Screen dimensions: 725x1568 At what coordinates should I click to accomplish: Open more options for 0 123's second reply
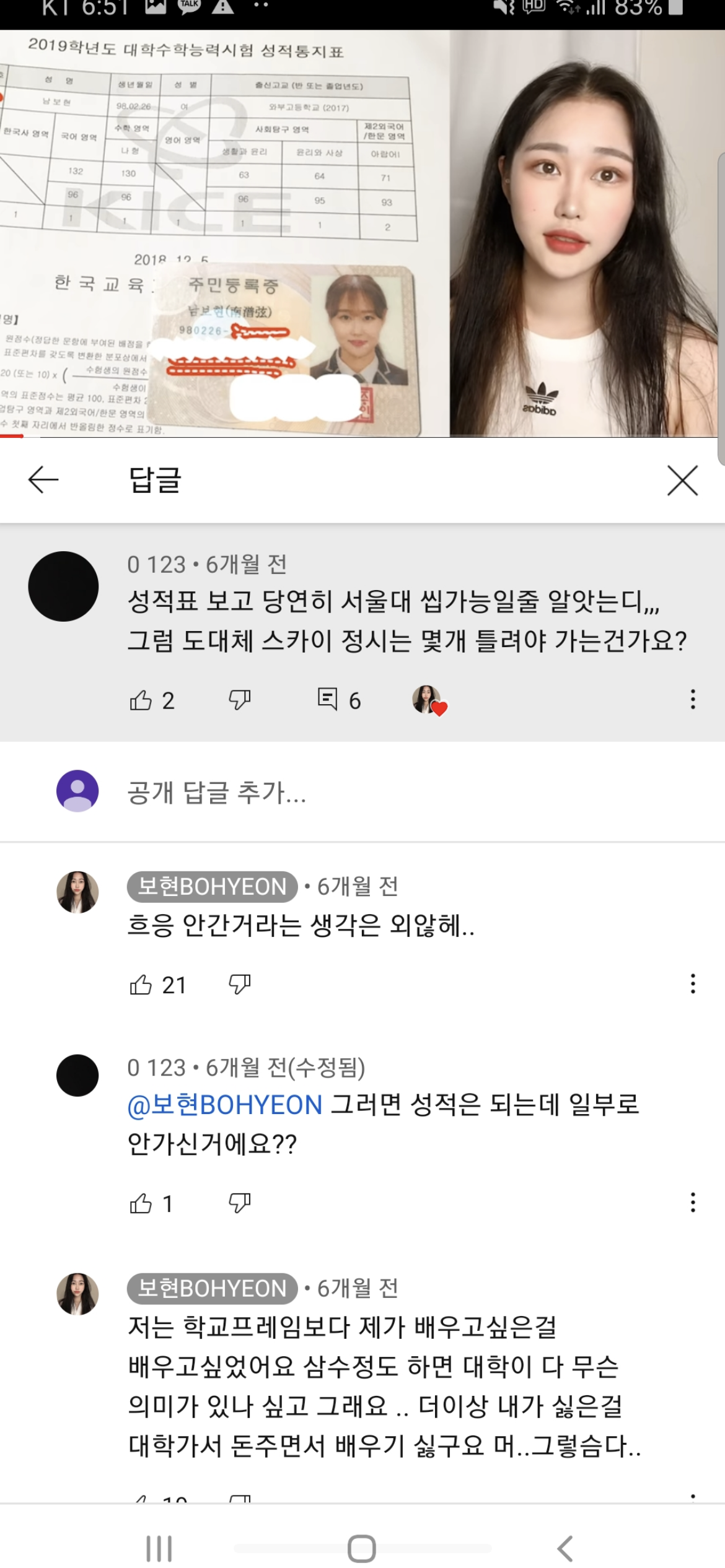693,1203
